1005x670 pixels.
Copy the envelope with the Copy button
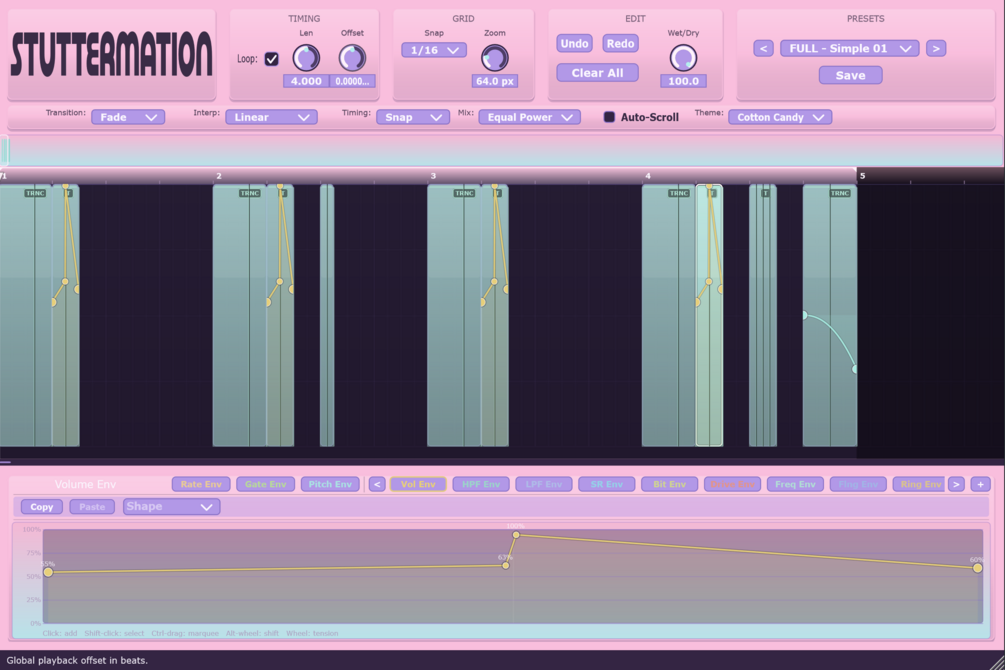pyautogui.click(x=42, y=507)
